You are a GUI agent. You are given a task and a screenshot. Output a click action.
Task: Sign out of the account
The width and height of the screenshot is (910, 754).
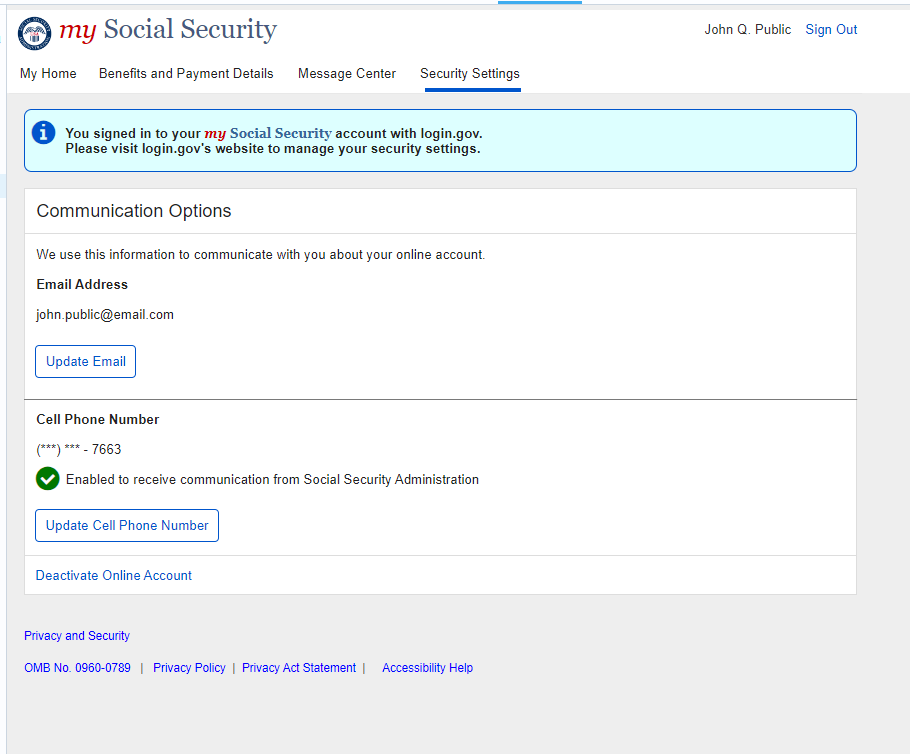coord(831,30)
